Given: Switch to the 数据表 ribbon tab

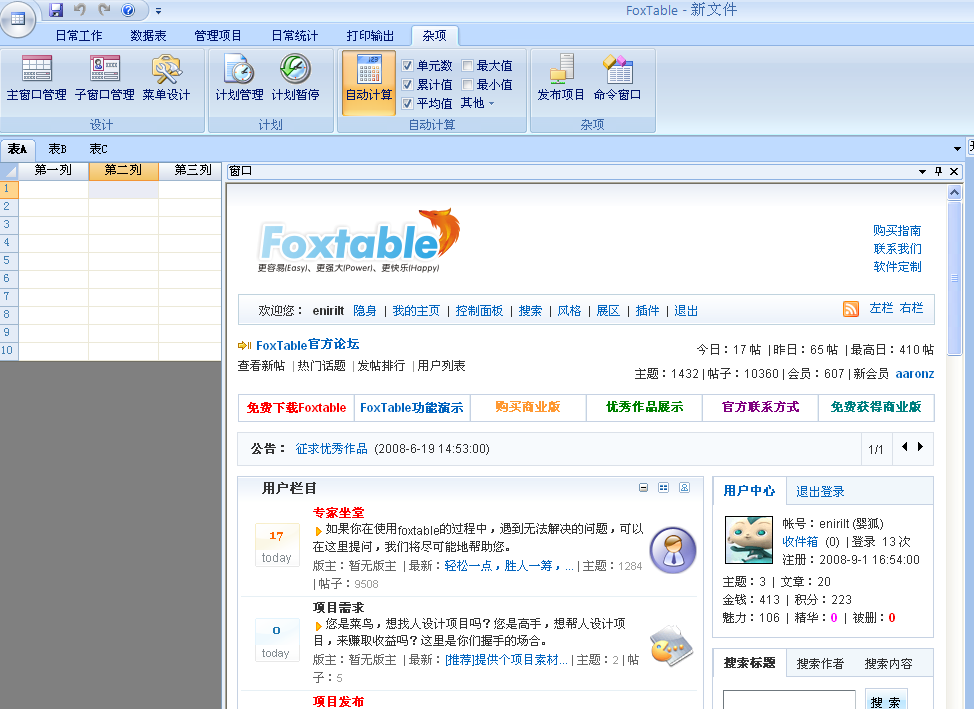Looking at the screenshot, I should pos(148,35).
